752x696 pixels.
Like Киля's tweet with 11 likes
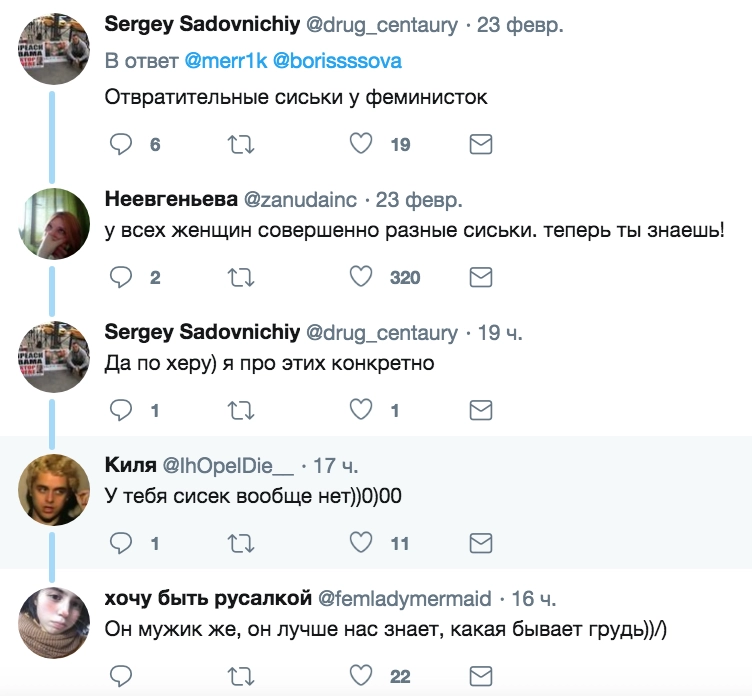coord(361,543)
